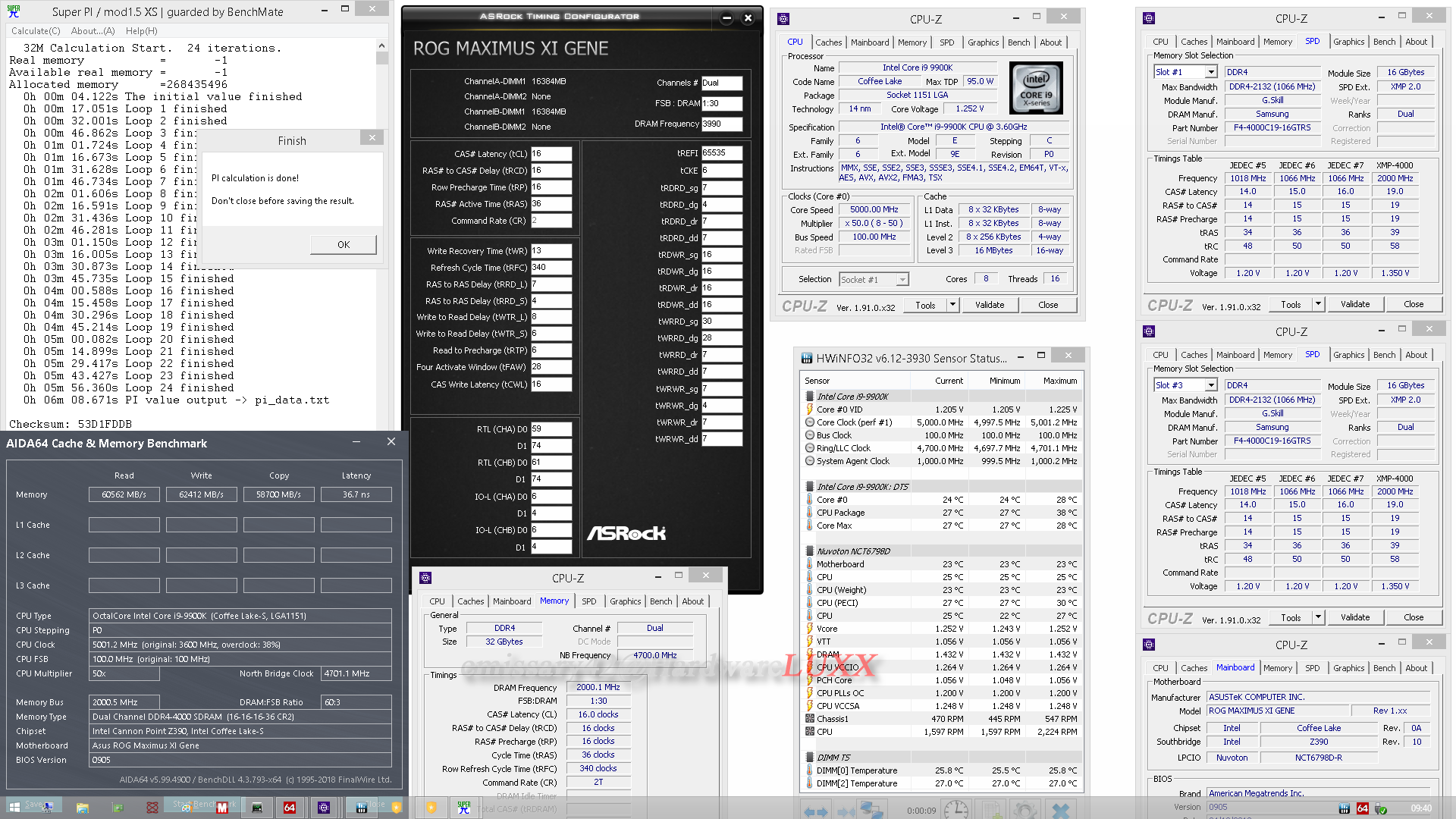Click AIDA64 icon in system tray
The height and width of the screenshot is (819, 1456).
(1363, 808)
